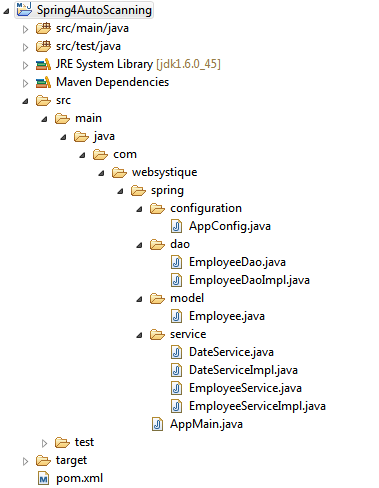Viewport: 379px width, 488px height.
Task: Collapse the dao folder
Action: (139, 246)
